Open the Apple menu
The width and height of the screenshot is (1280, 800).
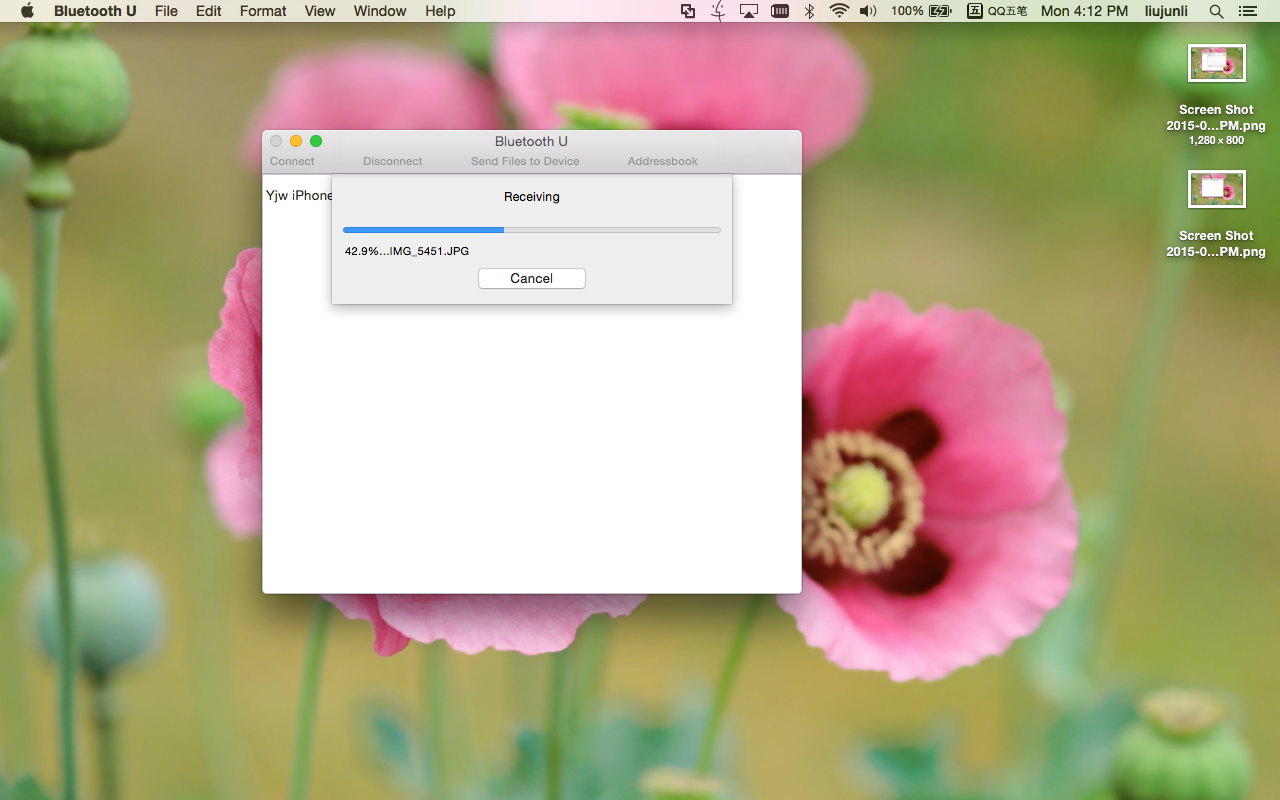pos(27,11)
